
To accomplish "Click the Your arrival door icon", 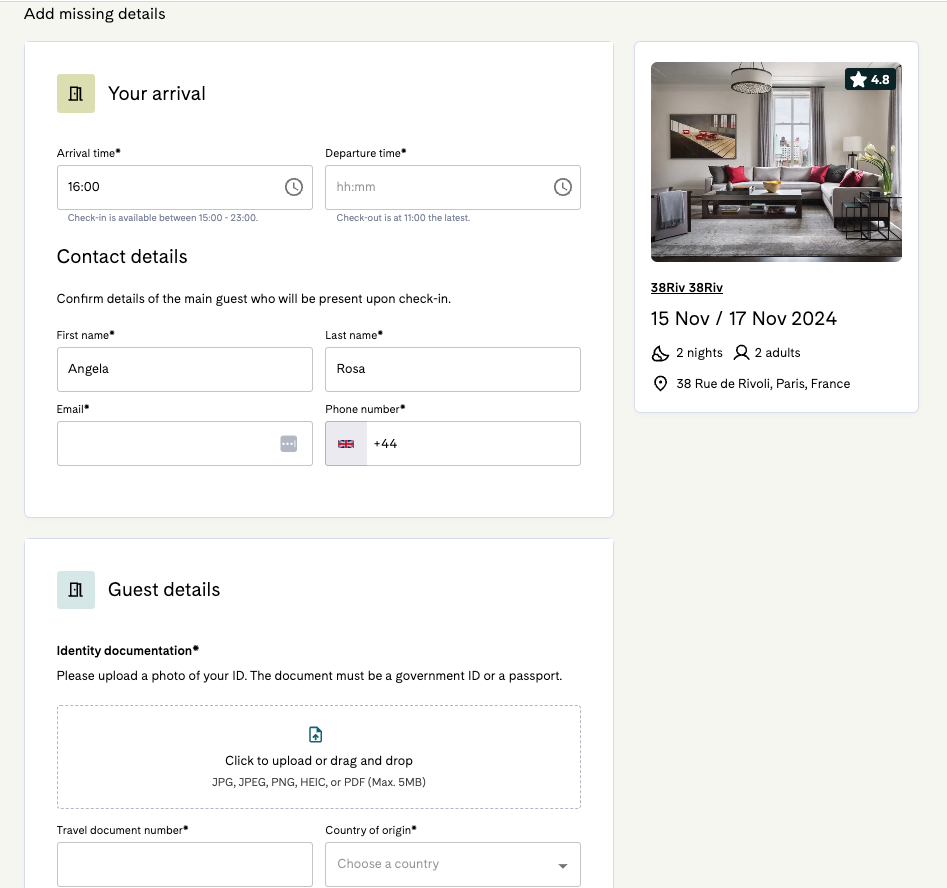I will click(x=75, y=94).
